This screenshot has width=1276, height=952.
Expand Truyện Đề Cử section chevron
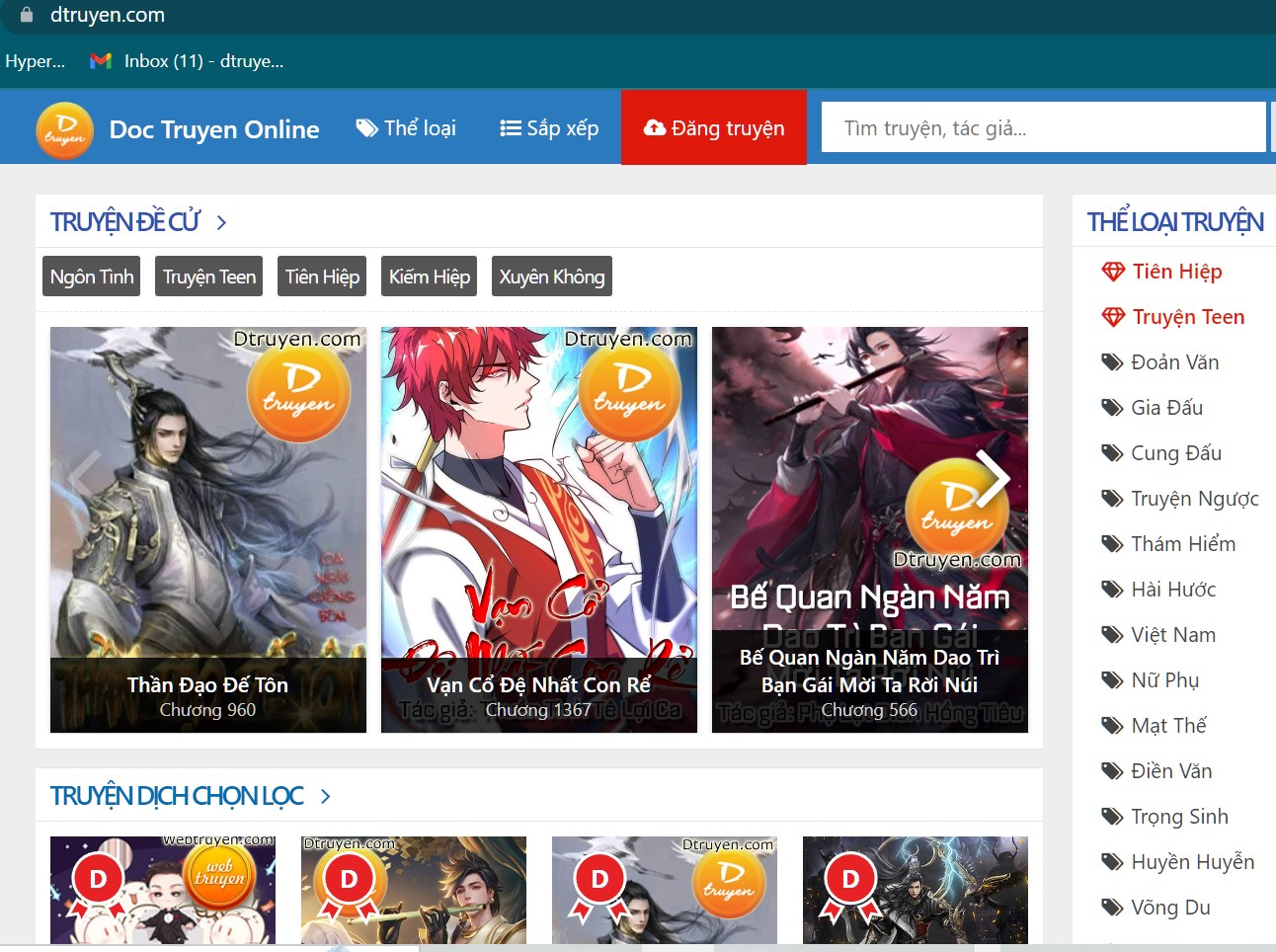point(221,223)
